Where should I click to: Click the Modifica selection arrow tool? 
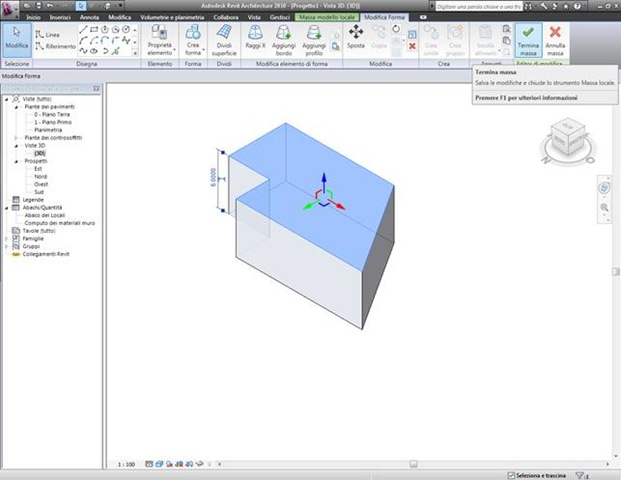[17, 40]
